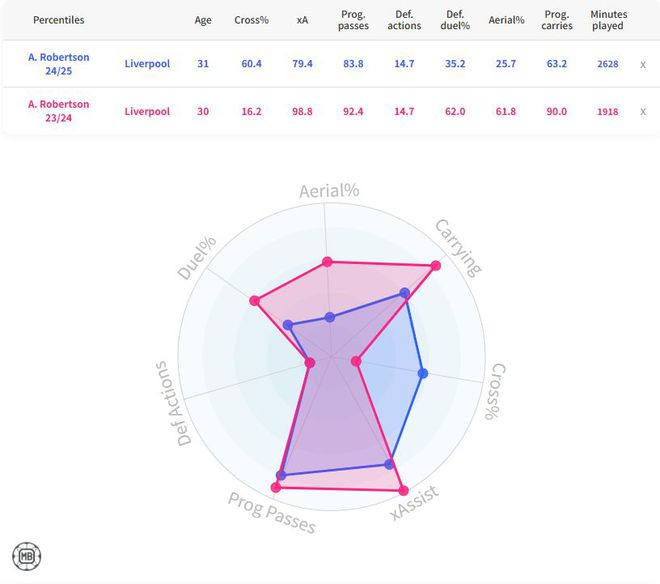This screenshot has width=660, height=584.
Task: Click the blue Duel% data point
Action: point(288,325)
